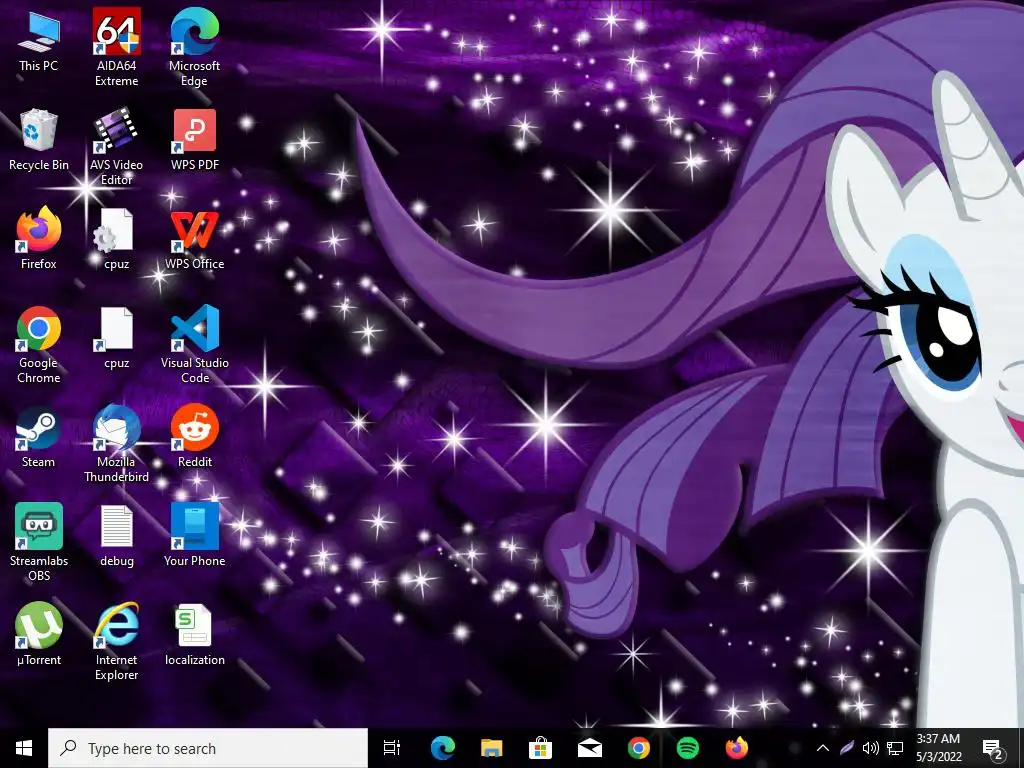Select the debug text file
Image resolution: width=1024 pixels, height=768 pixels.
tap(116, 536)
